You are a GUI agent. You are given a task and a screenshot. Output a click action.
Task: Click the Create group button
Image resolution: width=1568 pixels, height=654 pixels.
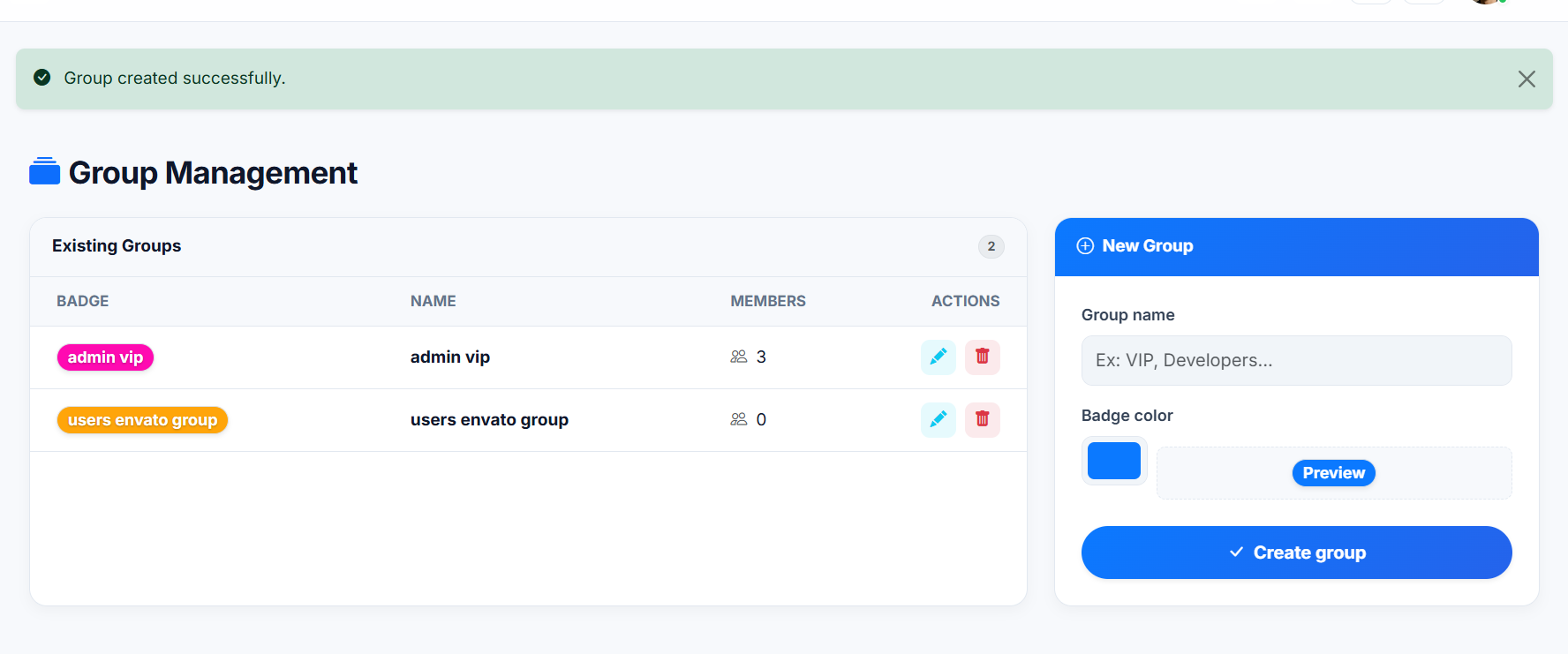point(1296,553)
